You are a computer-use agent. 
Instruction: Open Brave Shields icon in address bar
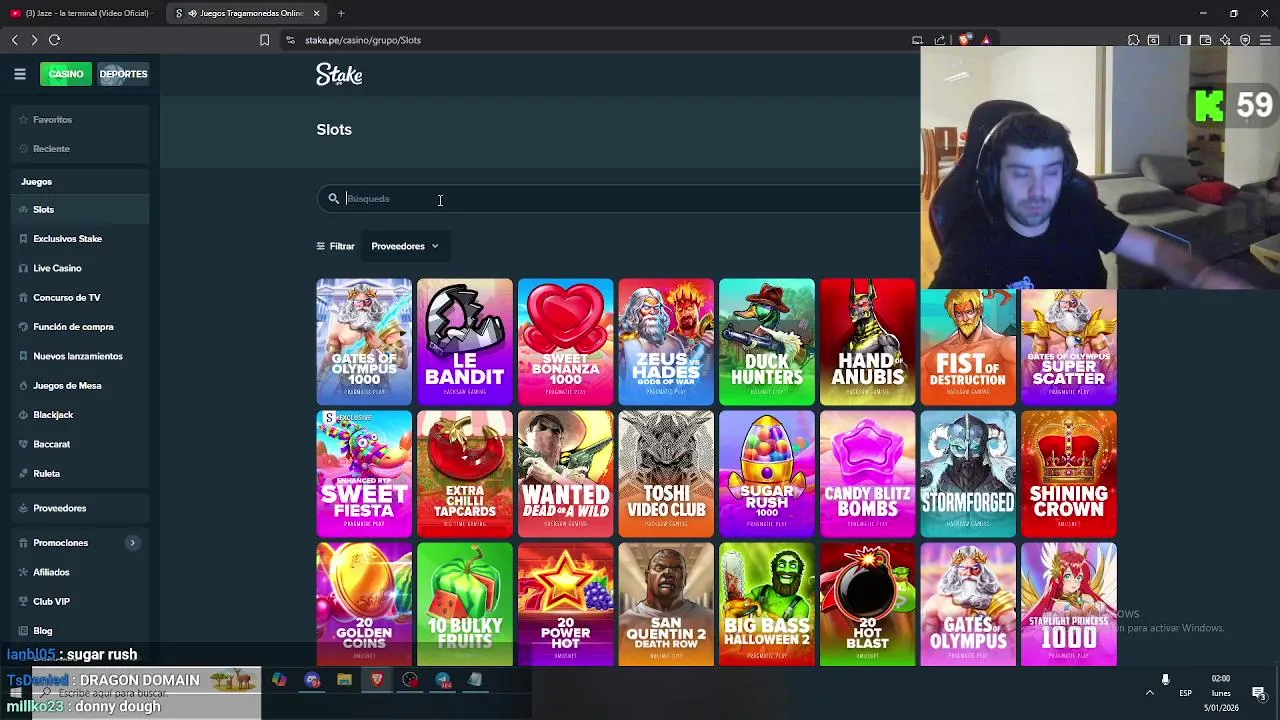(x=964, y=40)
